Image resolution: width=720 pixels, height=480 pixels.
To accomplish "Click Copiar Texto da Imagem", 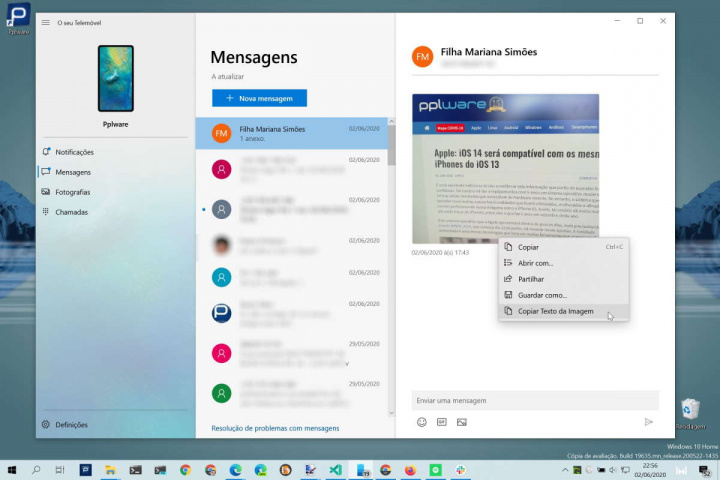I will pos(555,311).
